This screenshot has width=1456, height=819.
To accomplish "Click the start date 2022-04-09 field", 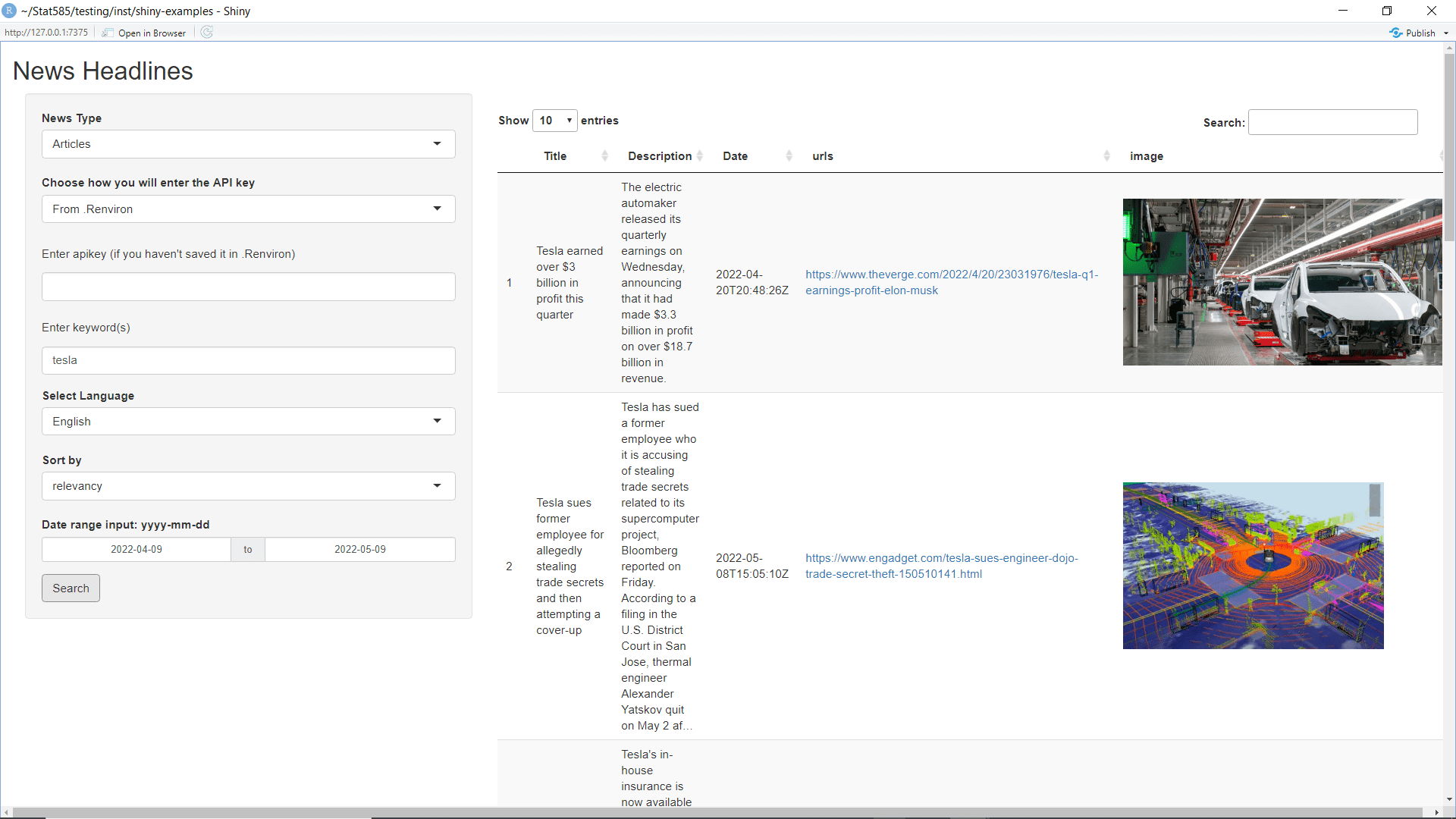I will (136, 550).
